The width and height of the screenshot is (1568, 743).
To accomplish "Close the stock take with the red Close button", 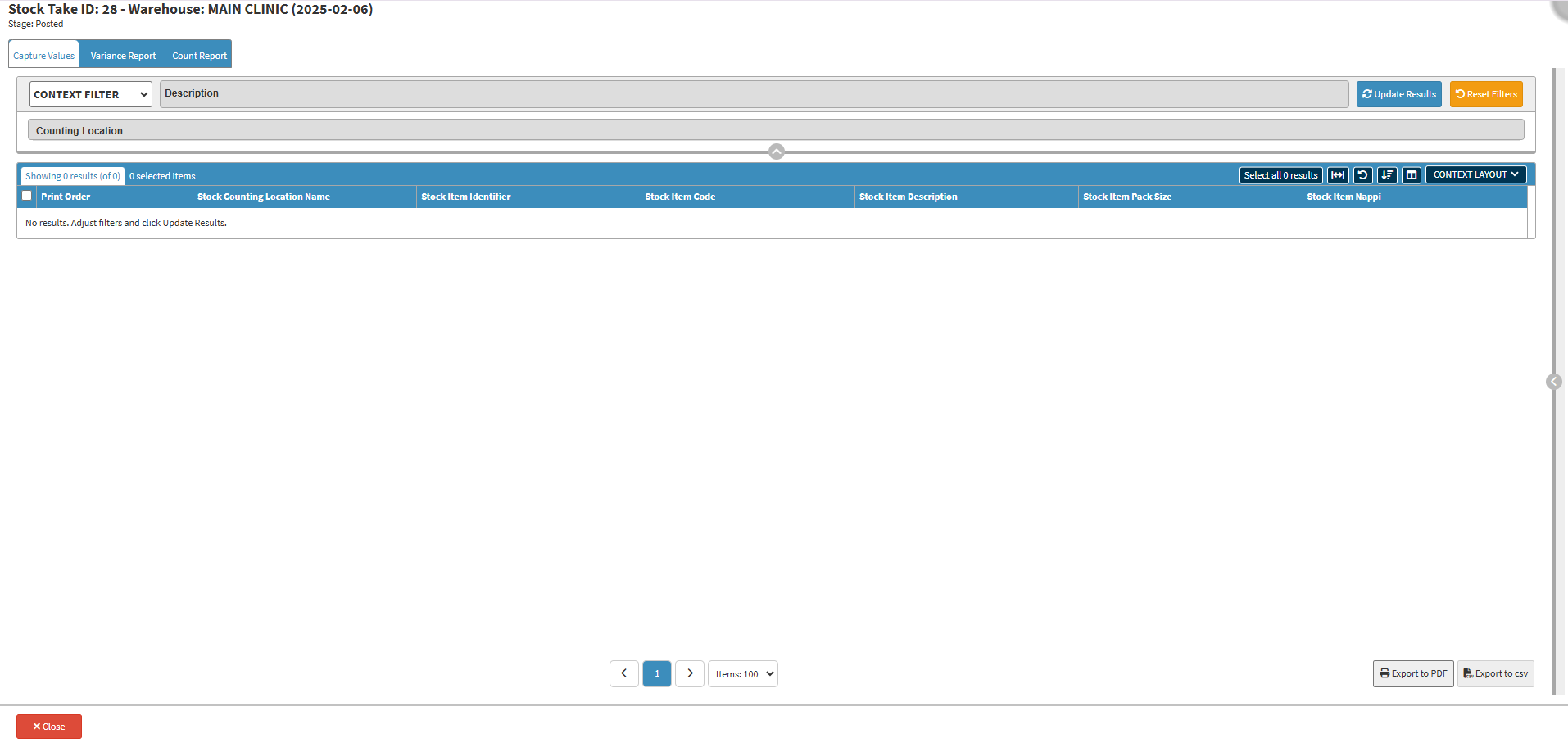I will point(49,727).
